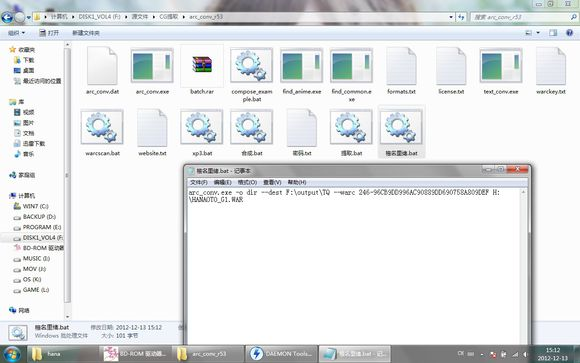Image resolution: width=580 pixels, height=363 pixels.
Task: Select BACKUP (D:) drive in navigation pane
Action: (x=34, y=216)
